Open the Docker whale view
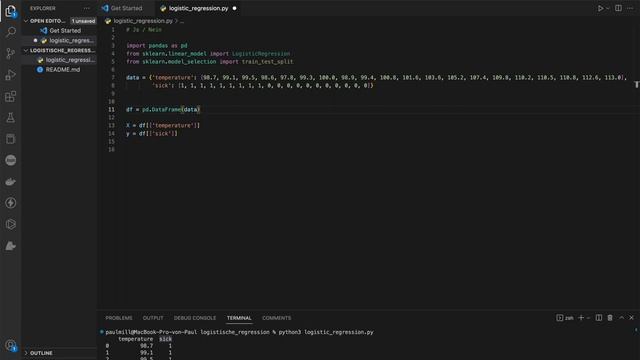 (11, 182)
